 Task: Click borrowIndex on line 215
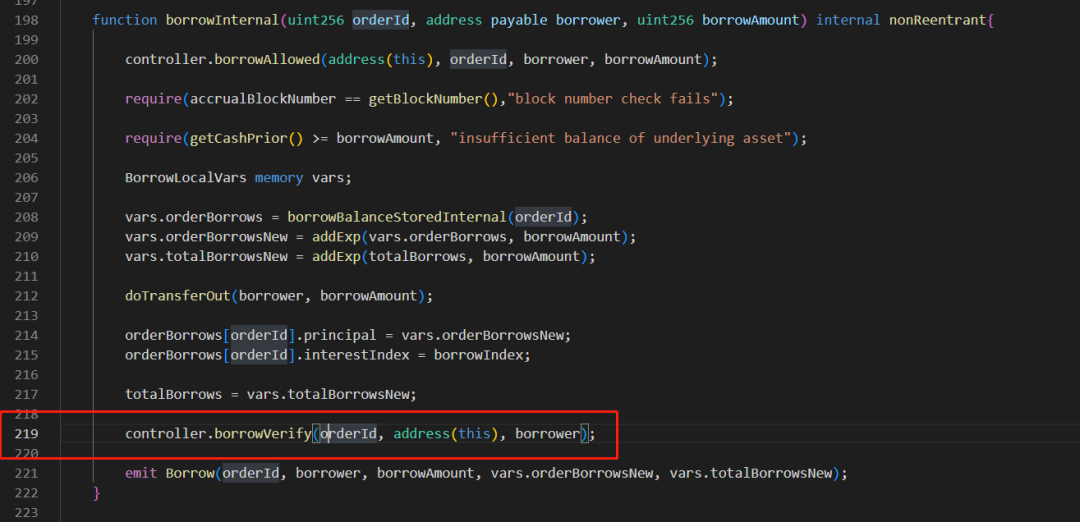[x=481, y=355]
